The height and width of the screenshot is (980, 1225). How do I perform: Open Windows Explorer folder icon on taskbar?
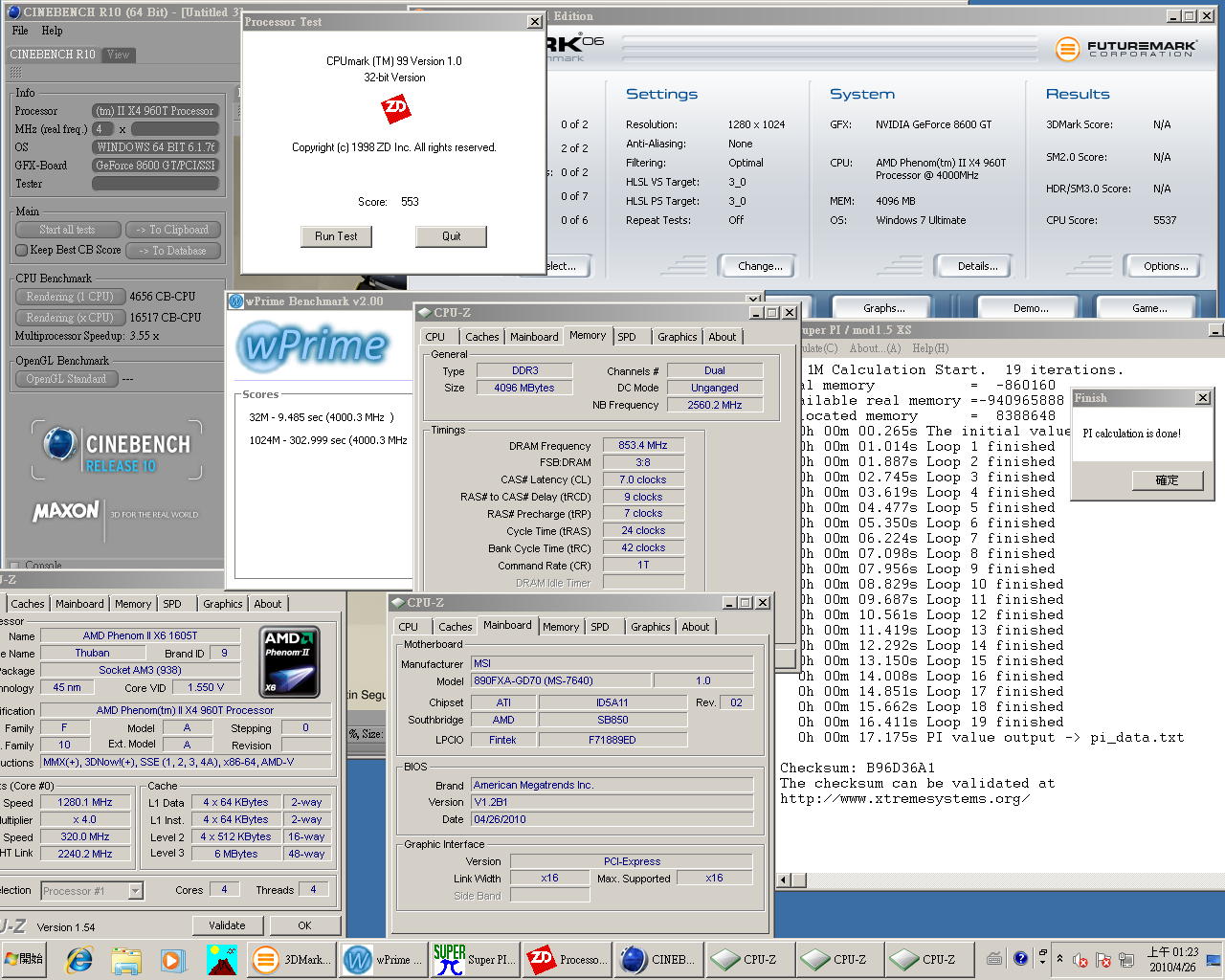click(126, 960)
